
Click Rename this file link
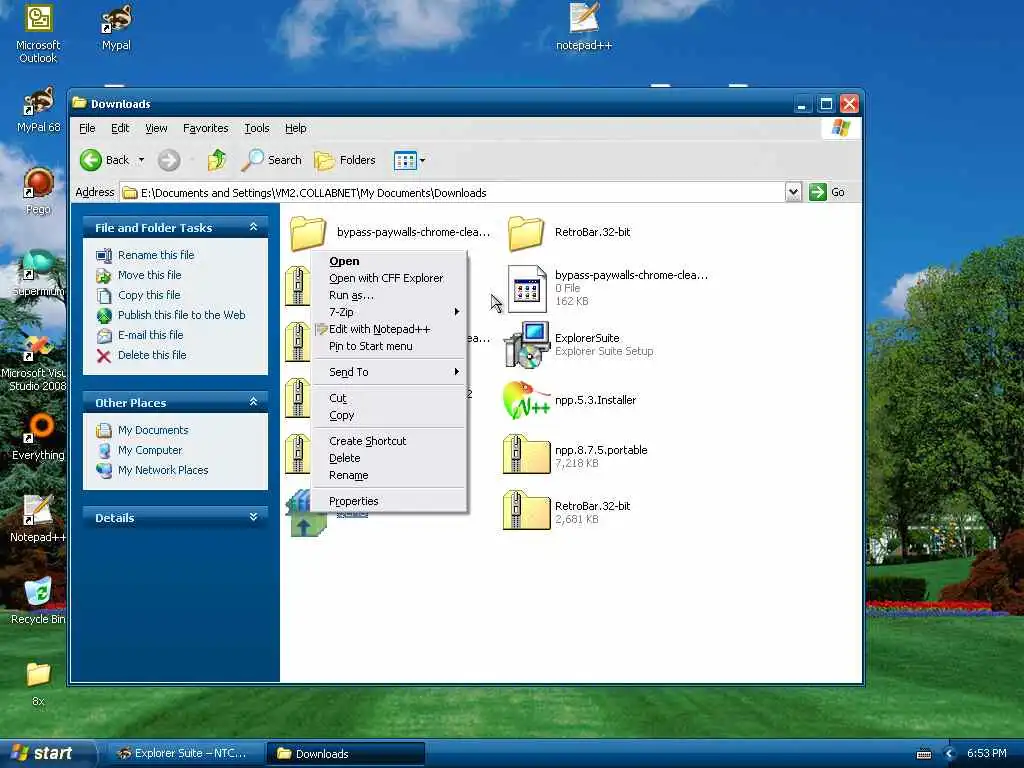pos(156,255)
